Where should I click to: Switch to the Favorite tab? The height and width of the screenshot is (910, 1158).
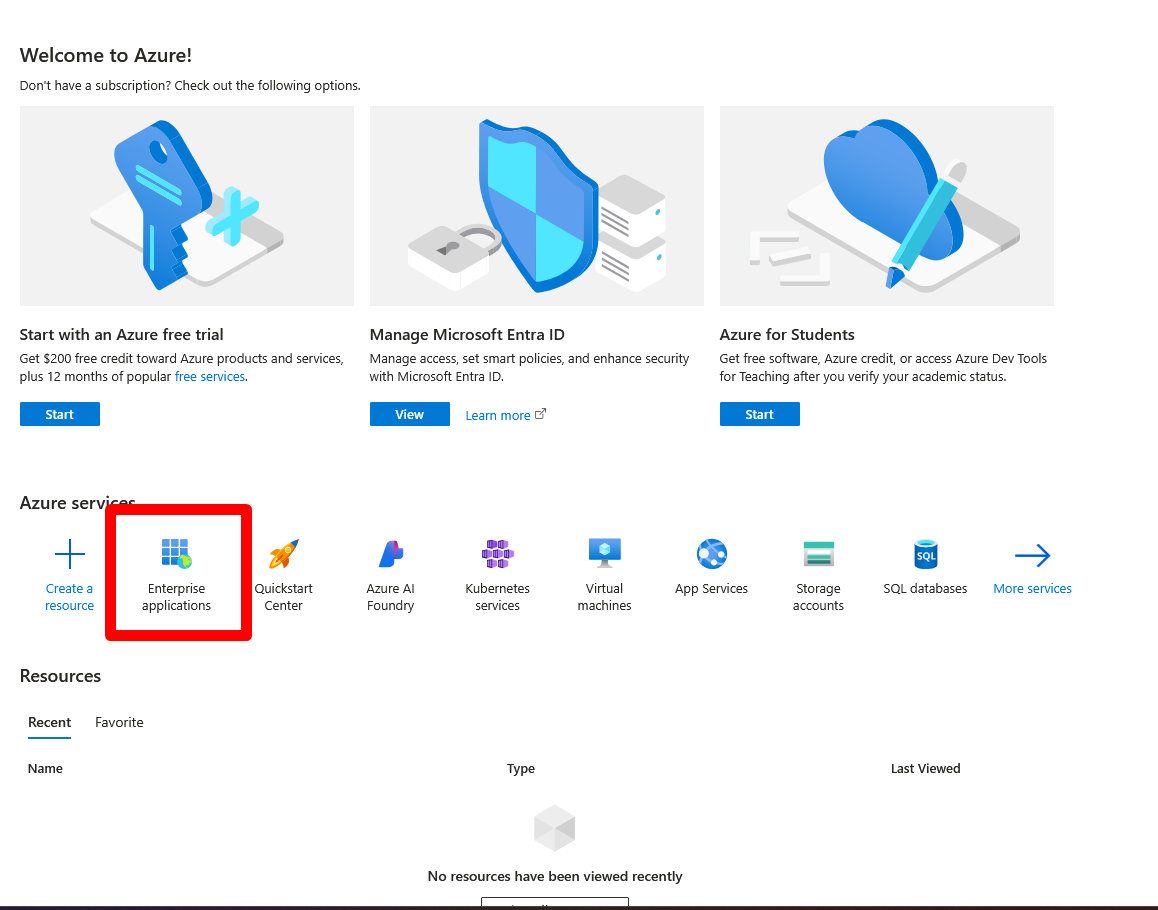click(119, 722)
